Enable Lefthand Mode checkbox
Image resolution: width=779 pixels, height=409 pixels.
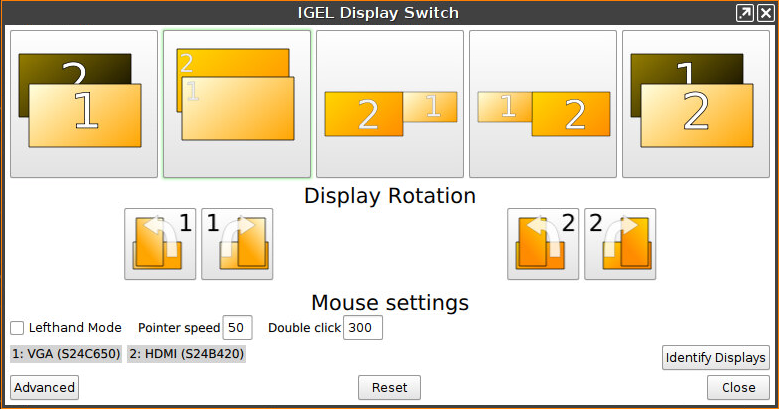pyautogui.click(x=18, y=328)
